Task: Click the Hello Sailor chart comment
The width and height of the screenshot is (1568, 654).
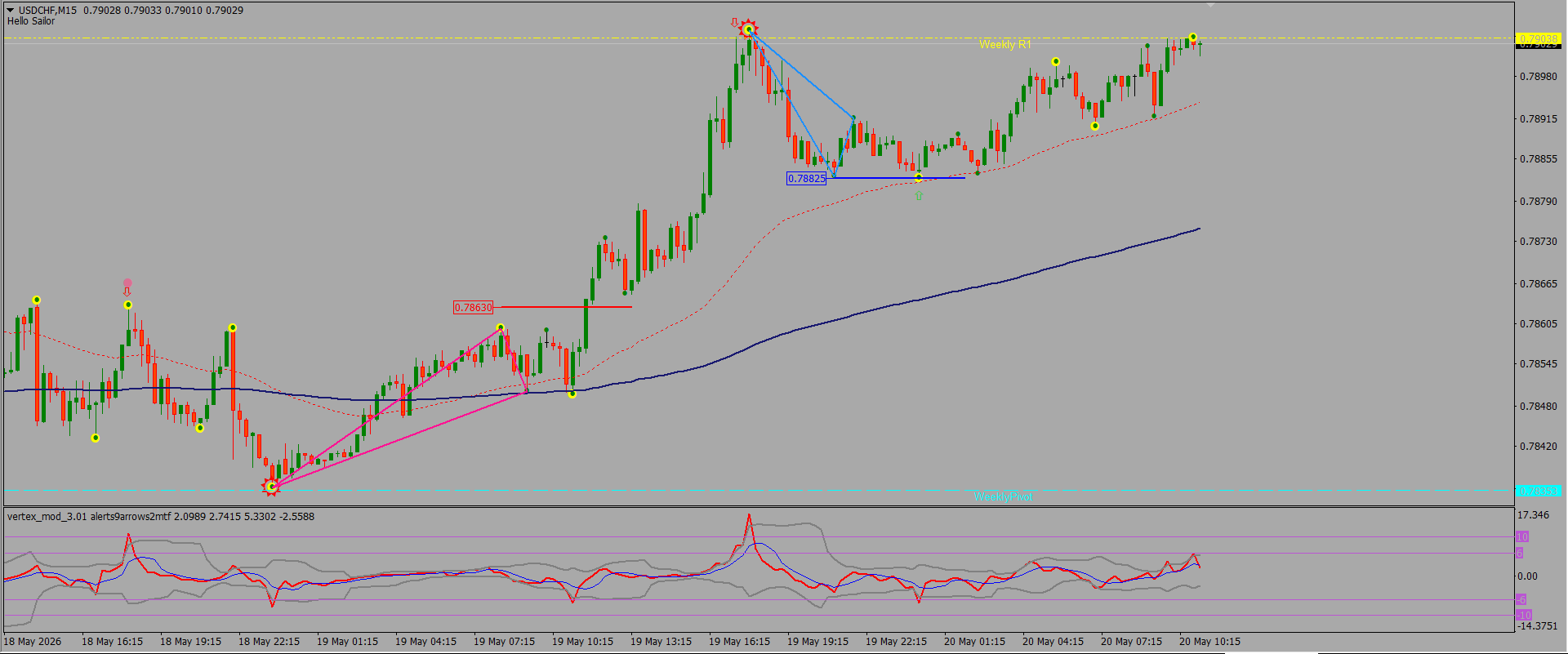Action: (x=31, y=21)
